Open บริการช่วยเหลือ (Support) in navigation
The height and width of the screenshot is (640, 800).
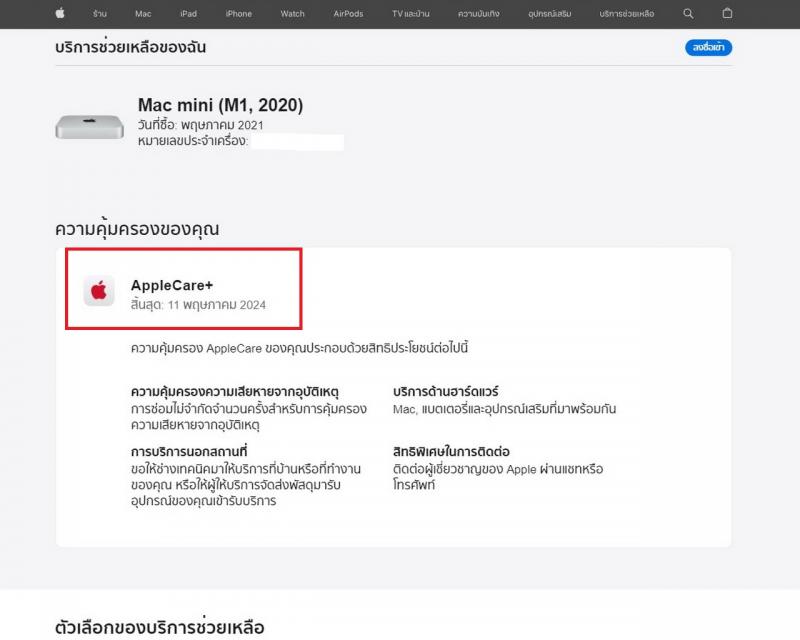point(628,14)
